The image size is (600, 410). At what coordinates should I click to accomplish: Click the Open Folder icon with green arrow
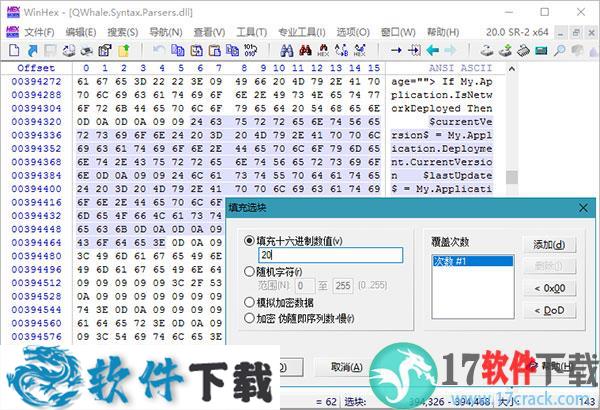[124, 50]
